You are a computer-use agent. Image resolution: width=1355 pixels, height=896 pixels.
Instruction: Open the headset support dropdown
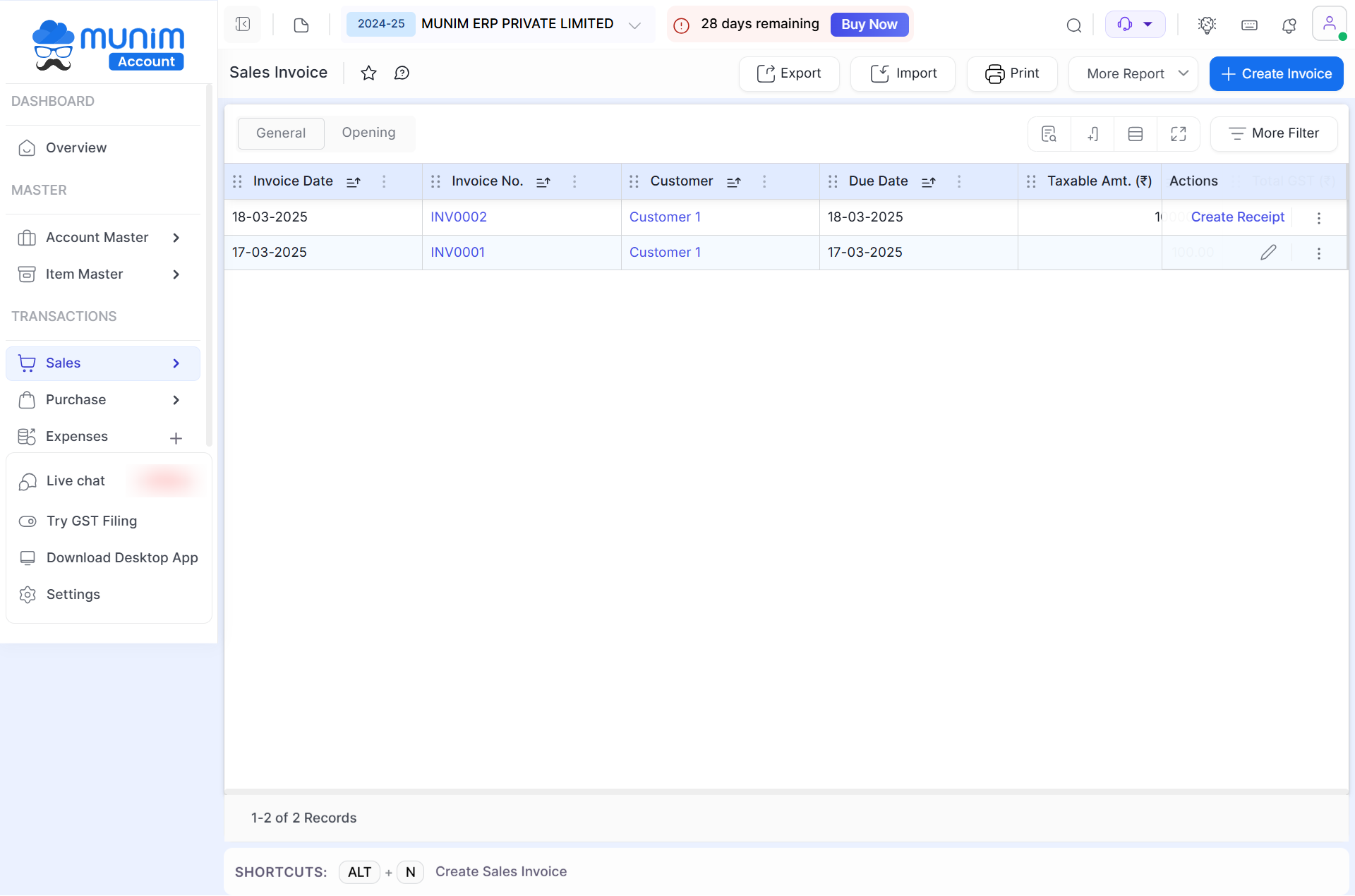point(1135,25)
